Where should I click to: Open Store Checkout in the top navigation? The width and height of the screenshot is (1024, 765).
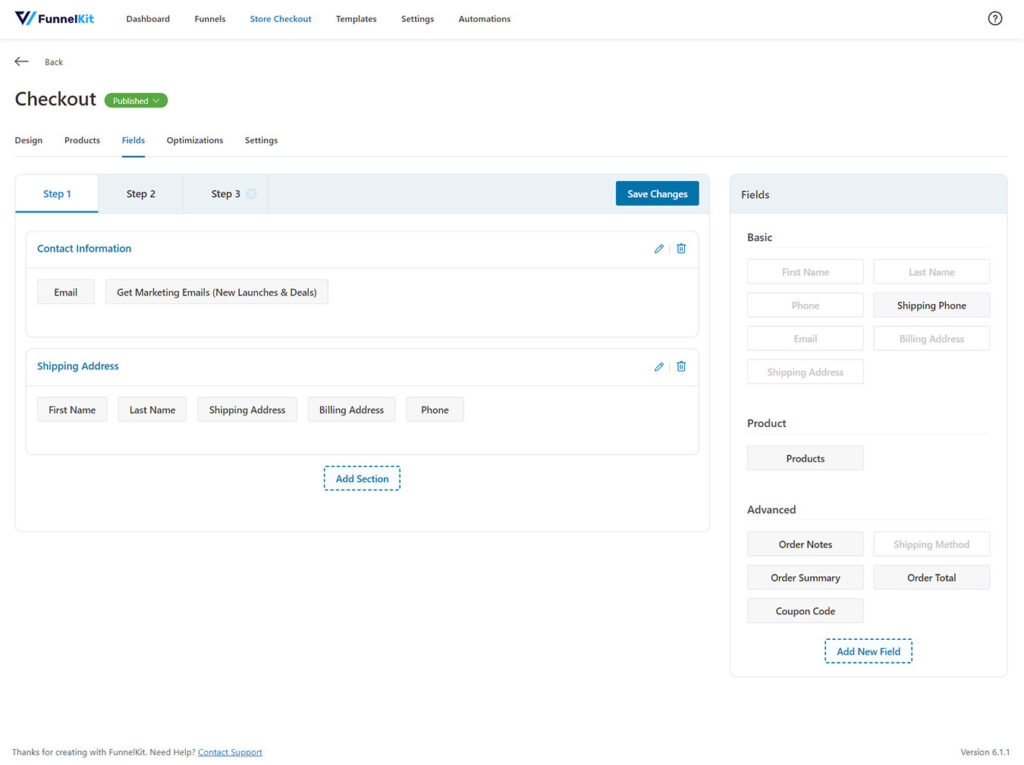(x=280, y=19)
